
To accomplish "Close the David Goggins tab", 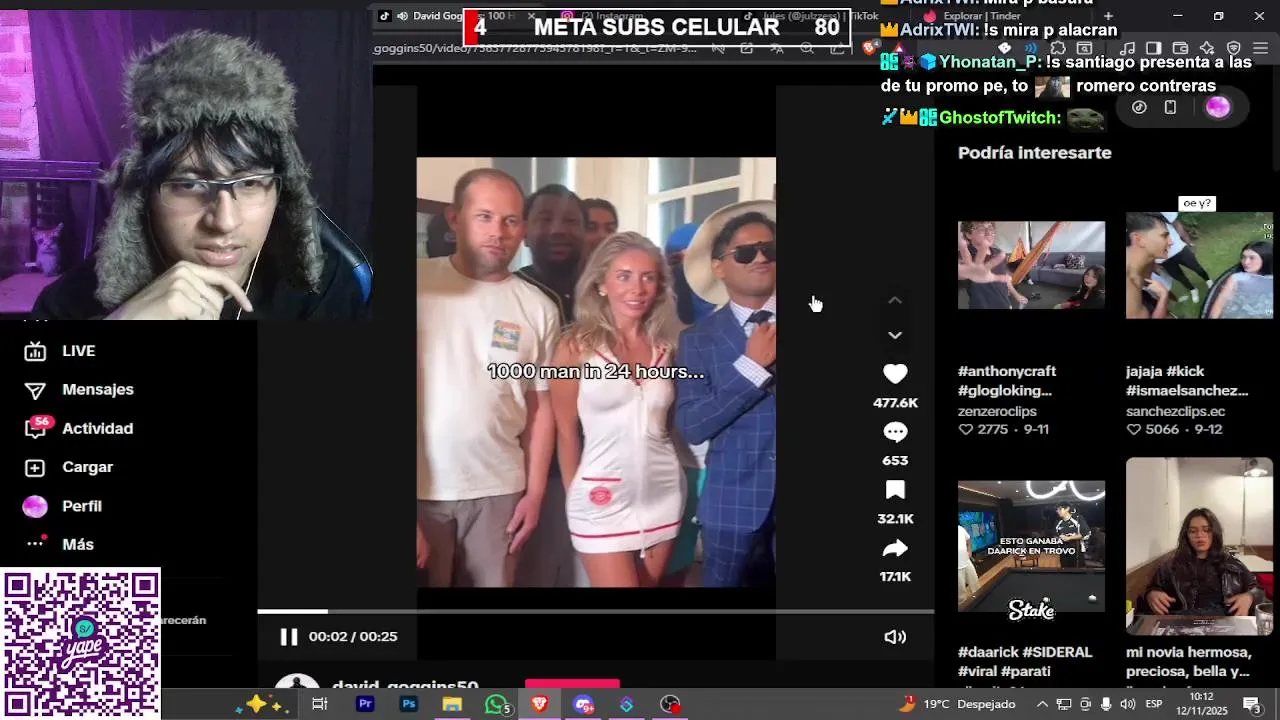I will (531, 16).
